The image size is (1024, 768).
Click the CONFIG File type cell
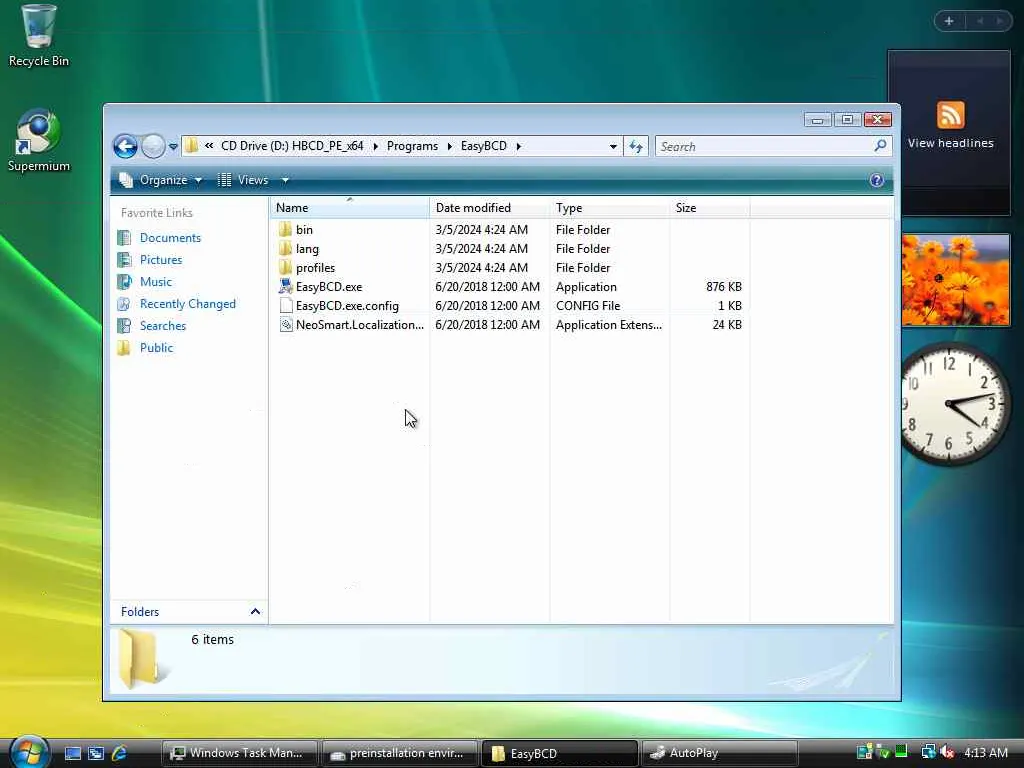(588, 306)
